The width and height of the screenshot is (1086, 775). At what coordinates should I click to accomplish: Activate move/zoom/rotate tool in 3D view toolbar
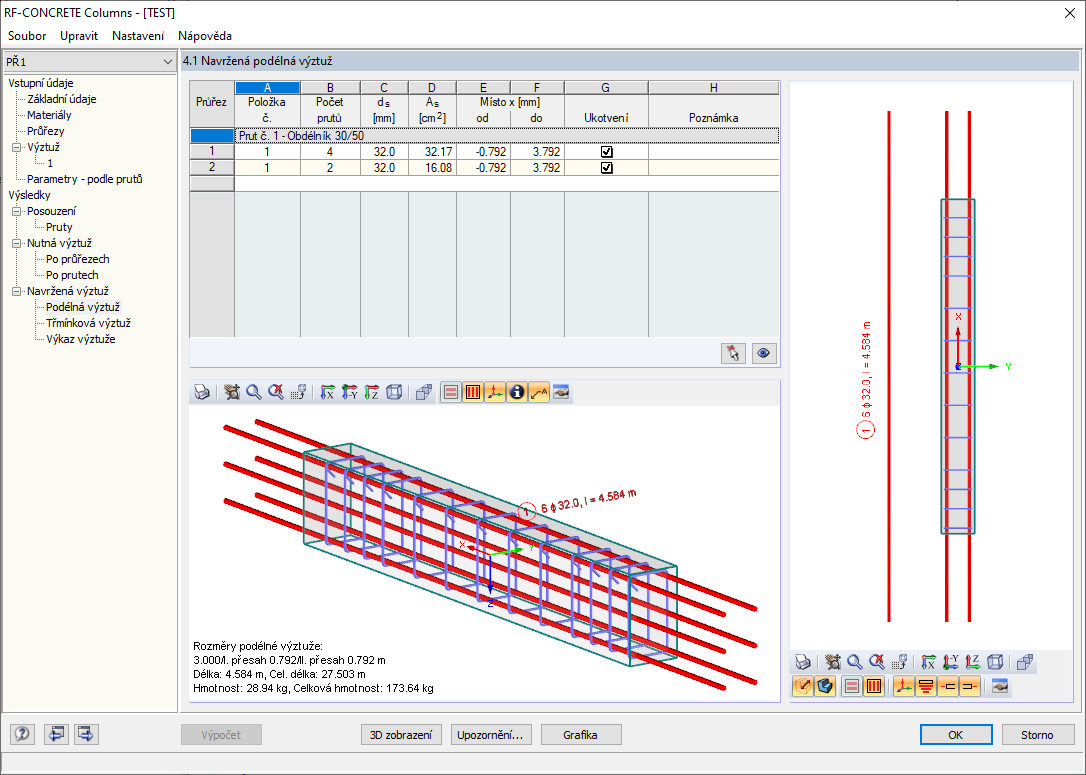tap(232, 393)
